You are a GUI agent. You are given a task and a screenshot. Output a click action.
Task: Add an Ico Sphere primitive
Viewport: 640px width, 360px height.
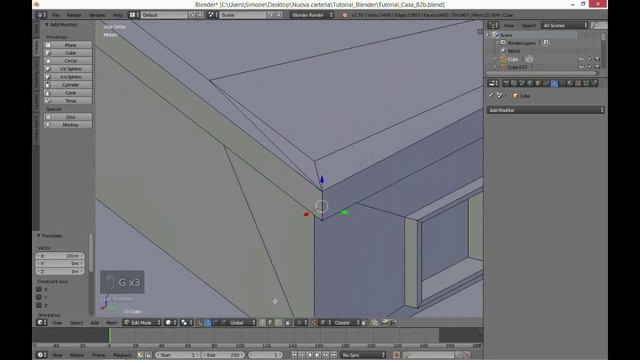(68, 77)
